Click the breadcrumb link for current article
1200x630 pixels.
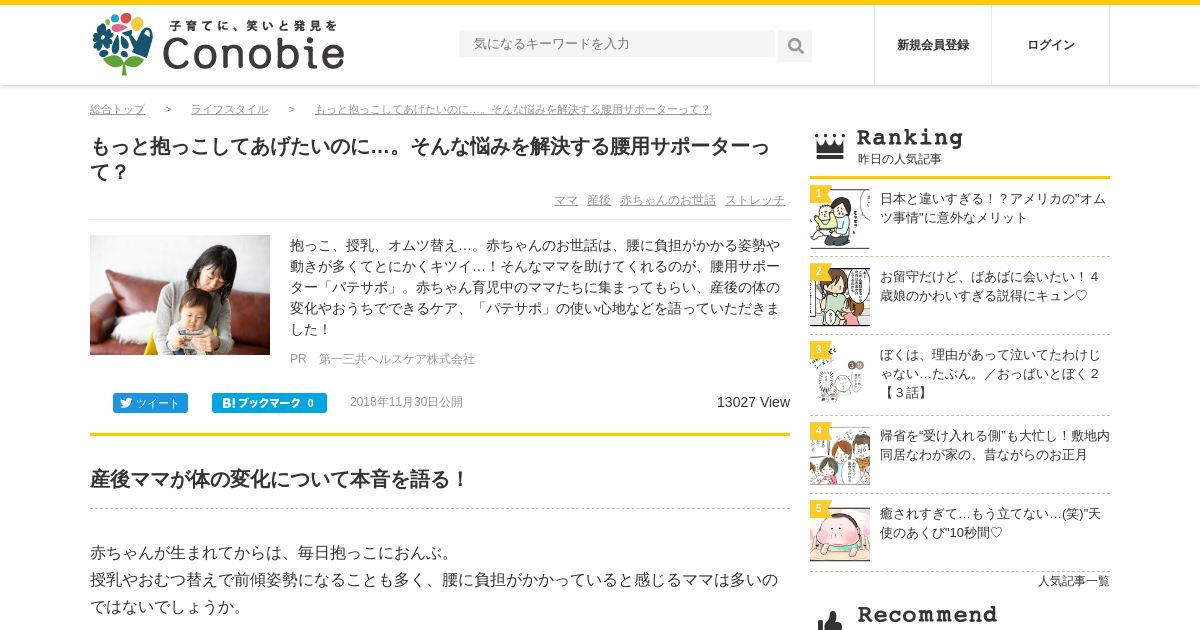tap(512, 110)
